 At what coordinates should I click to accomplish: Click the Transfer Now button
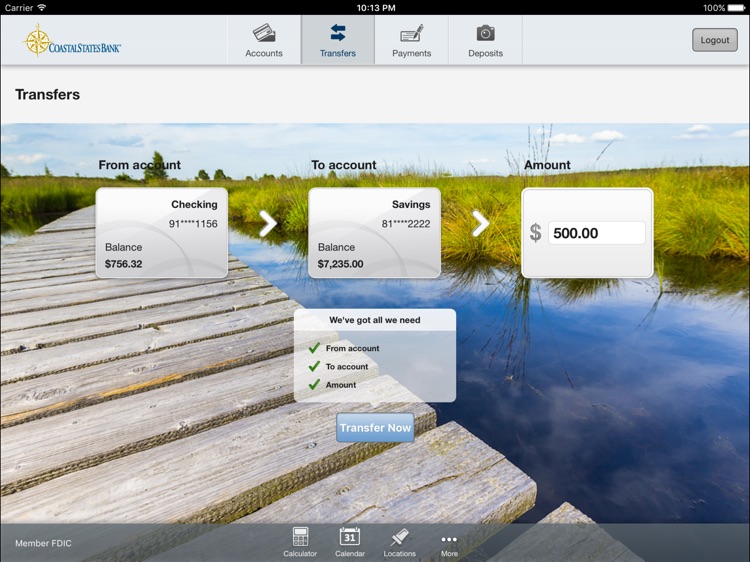pyautogui.click(x=375, y=428)
